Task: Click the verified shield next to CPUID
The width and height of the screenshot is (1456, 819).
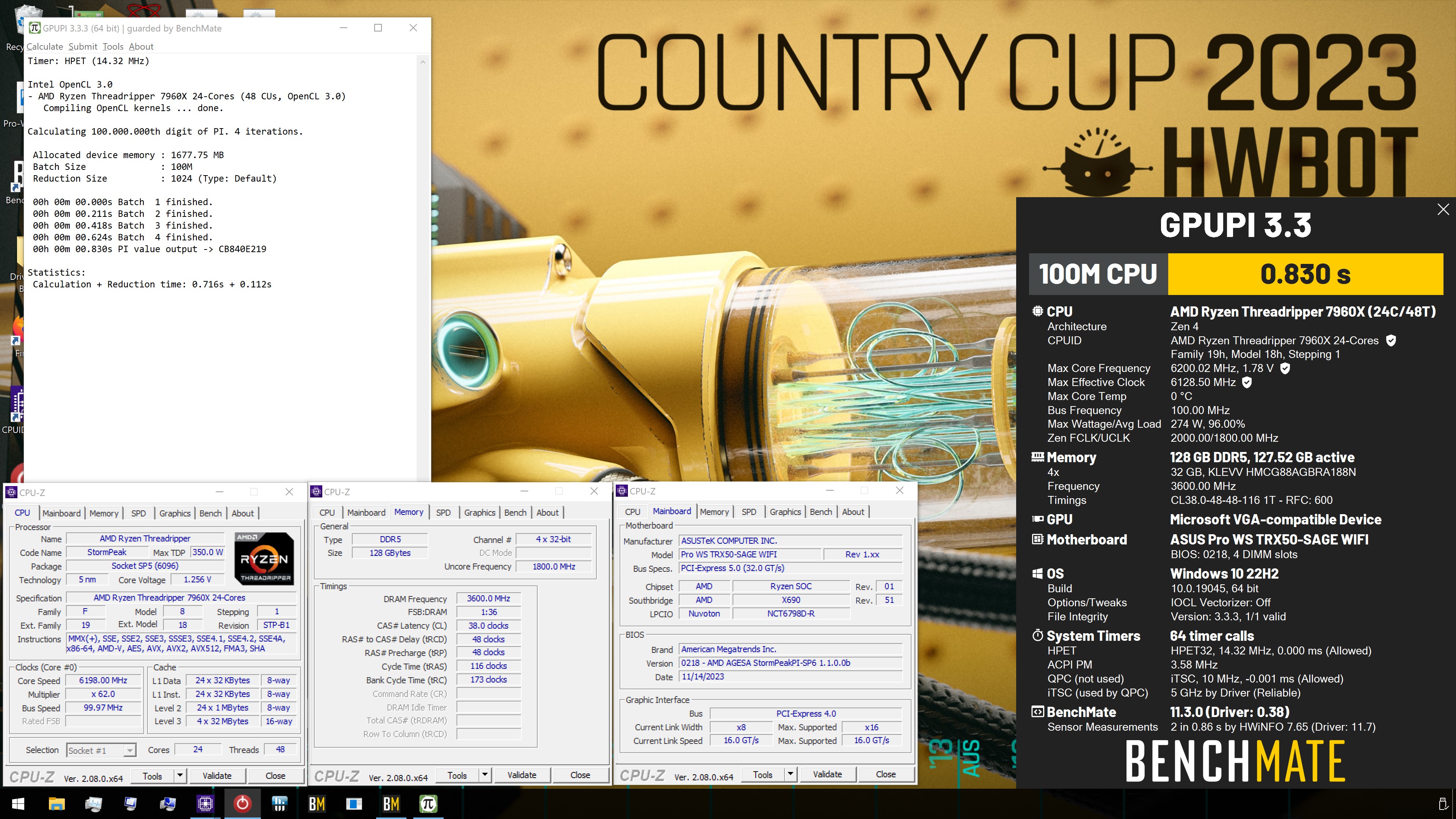Action: 1391,340
